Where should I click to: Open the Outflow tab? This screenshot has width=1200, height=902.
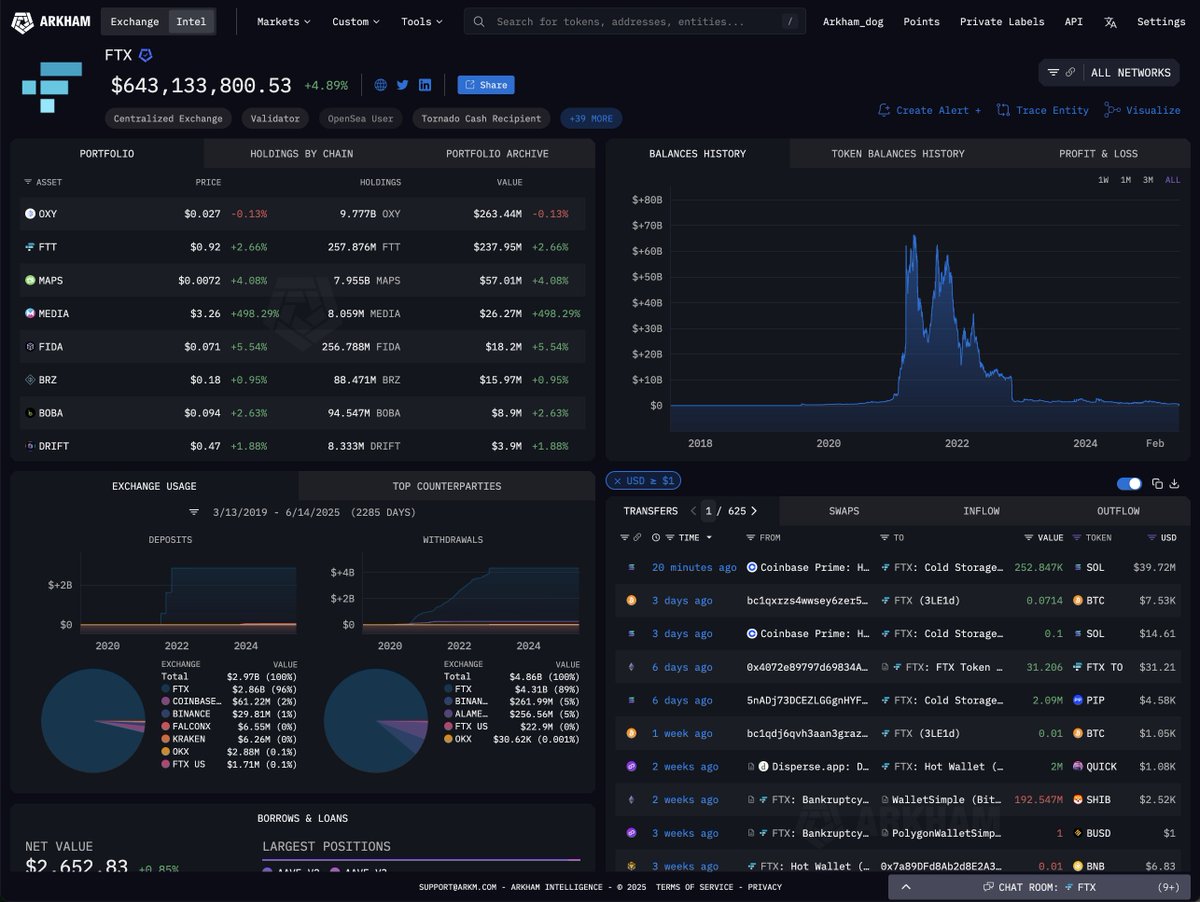1118,511
